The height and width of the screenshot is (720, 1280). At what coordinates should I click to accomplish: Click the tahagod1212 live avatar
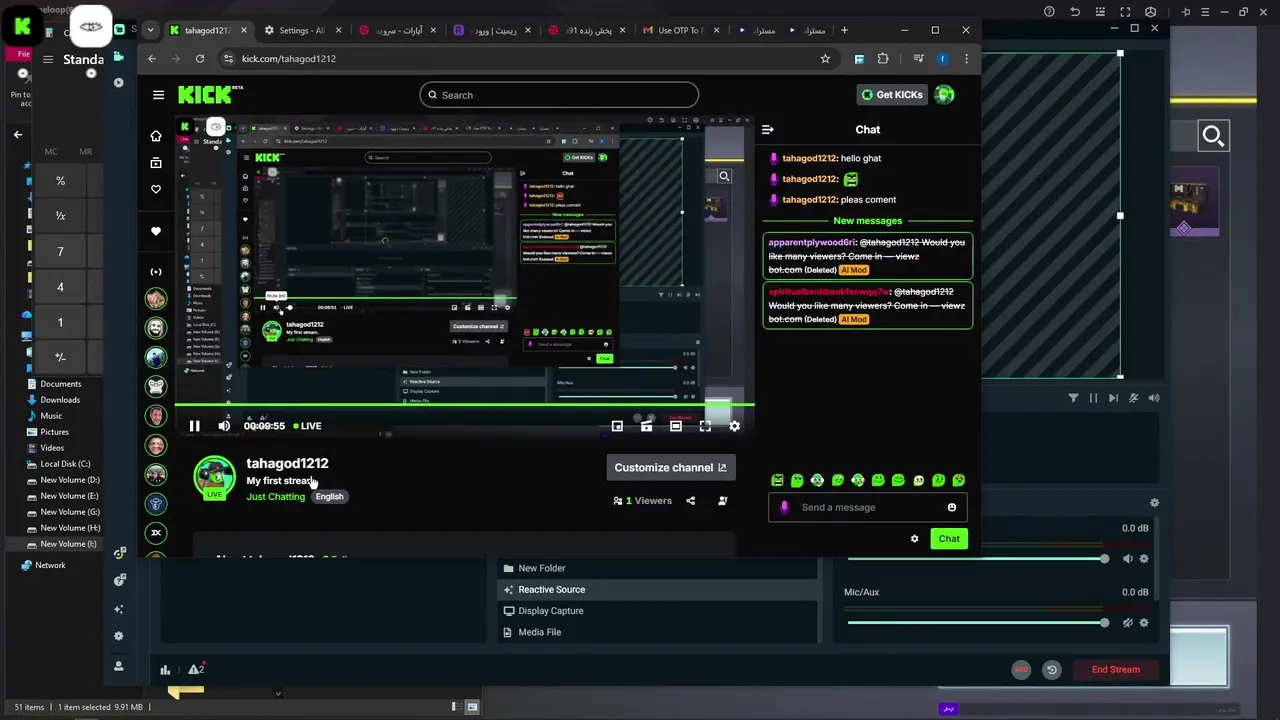214,477
